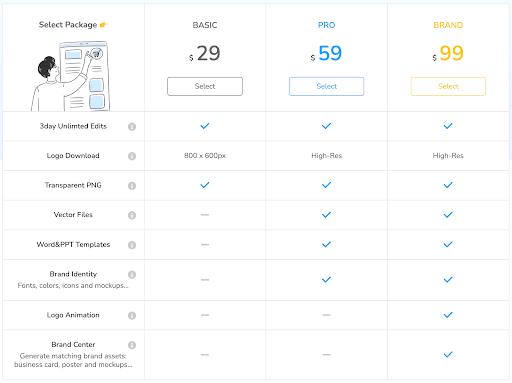
Task: Click info icon for Logo Animation
Action: pyautogui.click(x=132, y=315)
